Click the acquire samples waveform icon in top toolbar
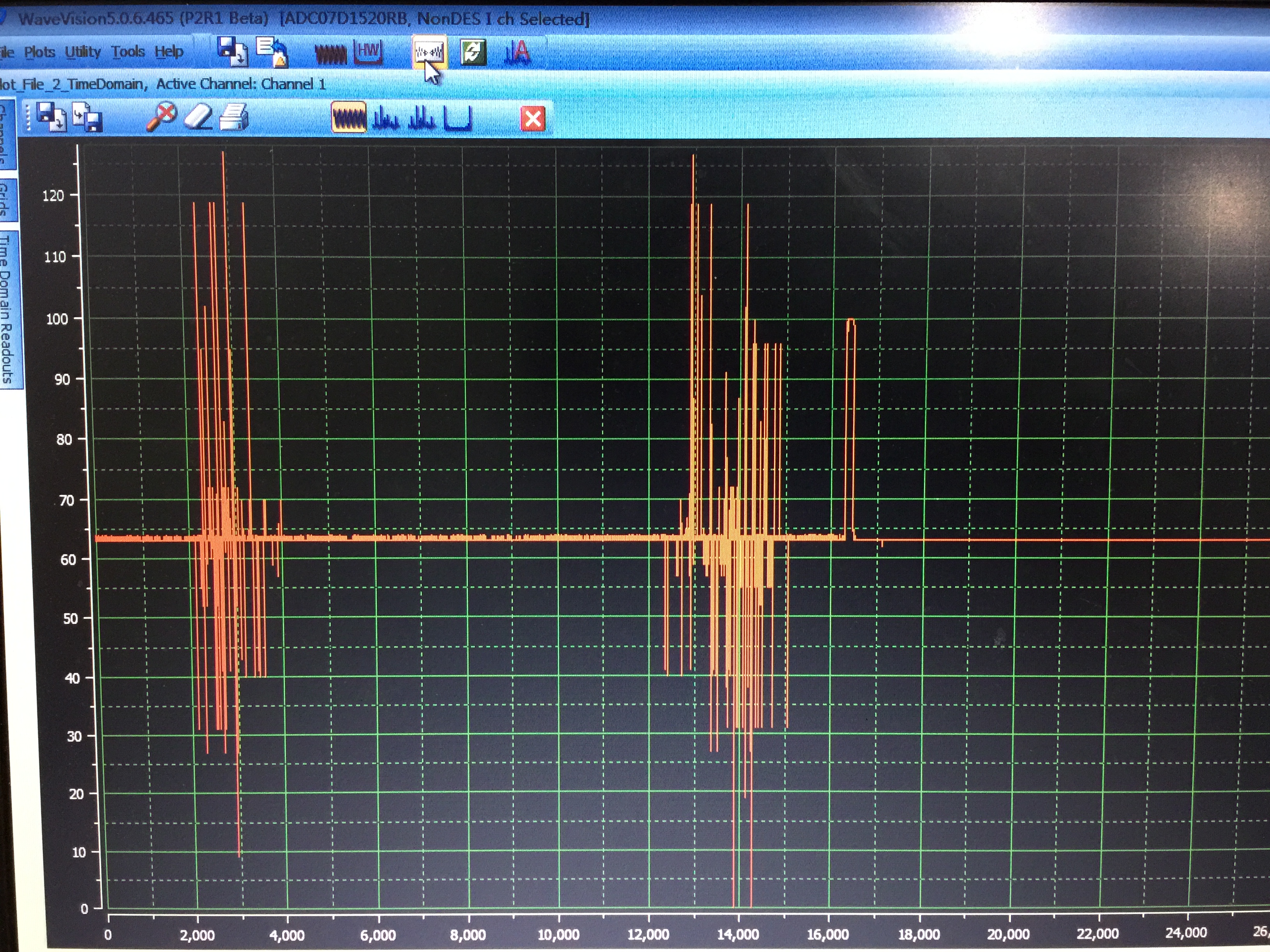The width and height of the screenshot is (1270, 952). (x=331, y=53)
